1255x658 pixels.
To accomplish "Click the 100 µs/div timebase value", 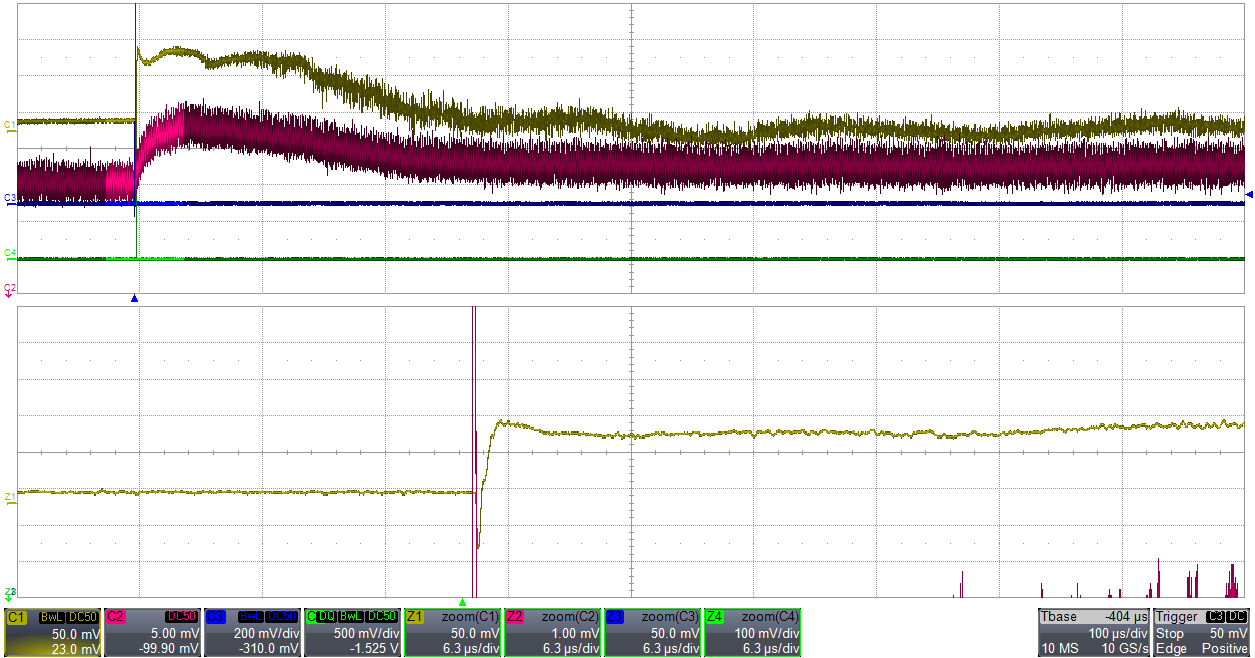I will 1118,633.
